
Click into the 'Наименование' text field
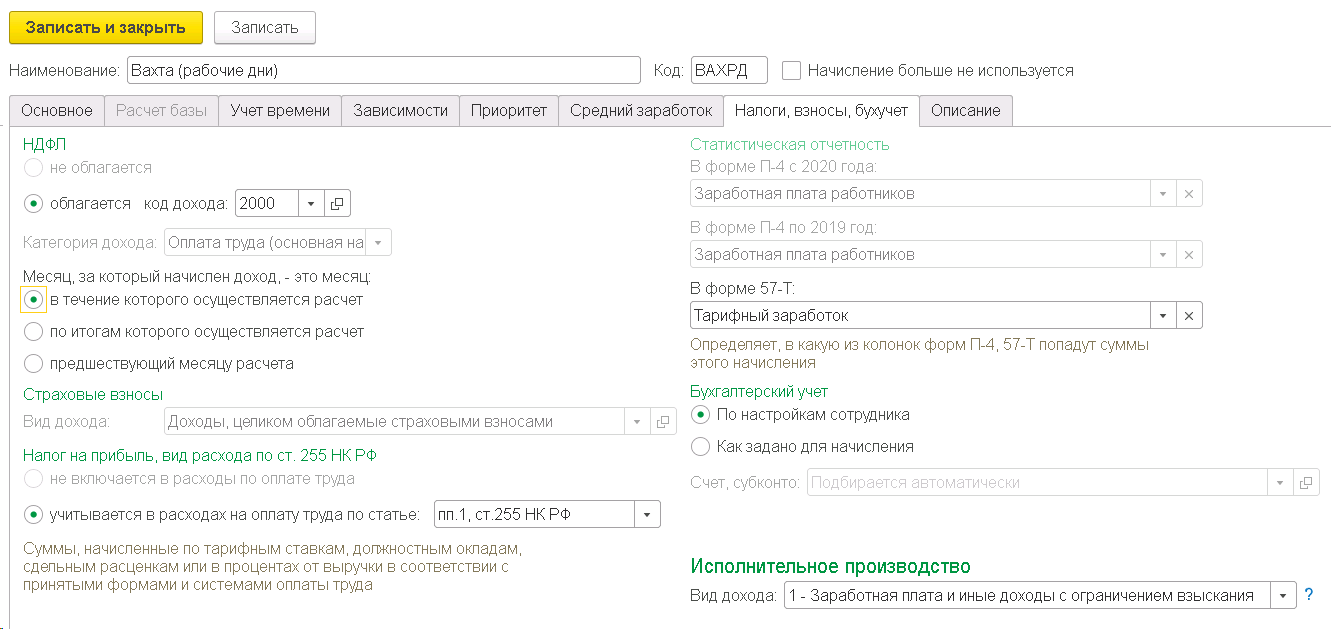point(383,71)
